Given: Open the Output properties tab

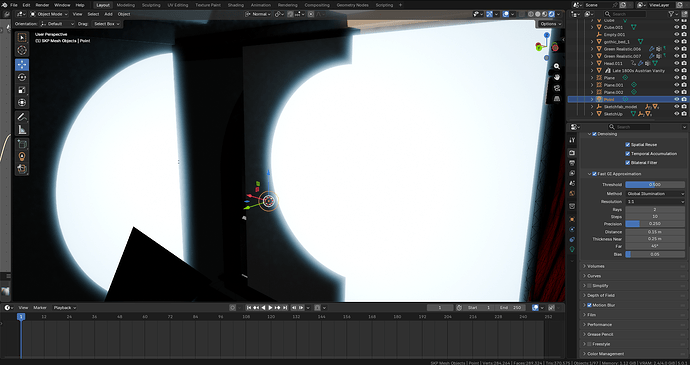Looking at the screenshot, I should pyautogui.click(x=572, y=163).
